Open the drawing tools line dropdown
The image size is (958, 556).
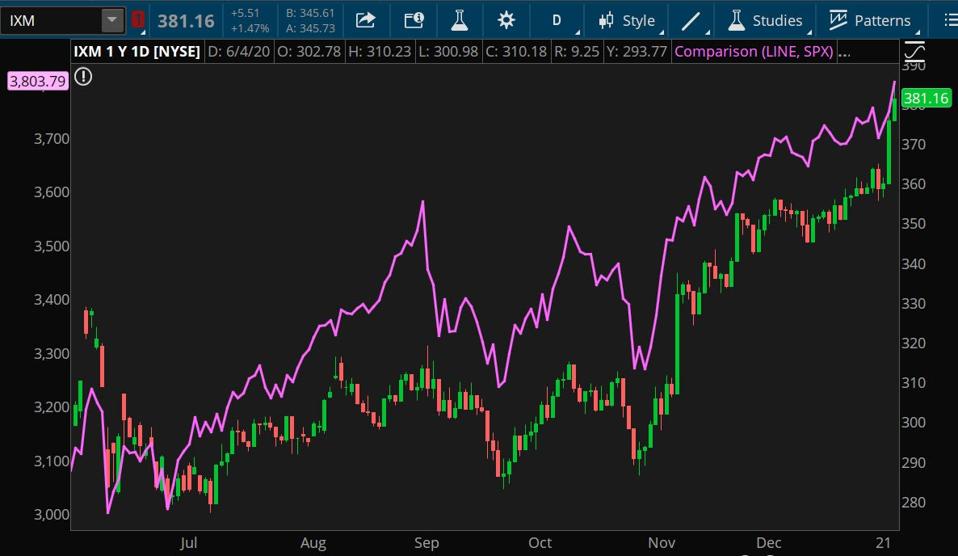pyautogui.click(x=692, y=20)
